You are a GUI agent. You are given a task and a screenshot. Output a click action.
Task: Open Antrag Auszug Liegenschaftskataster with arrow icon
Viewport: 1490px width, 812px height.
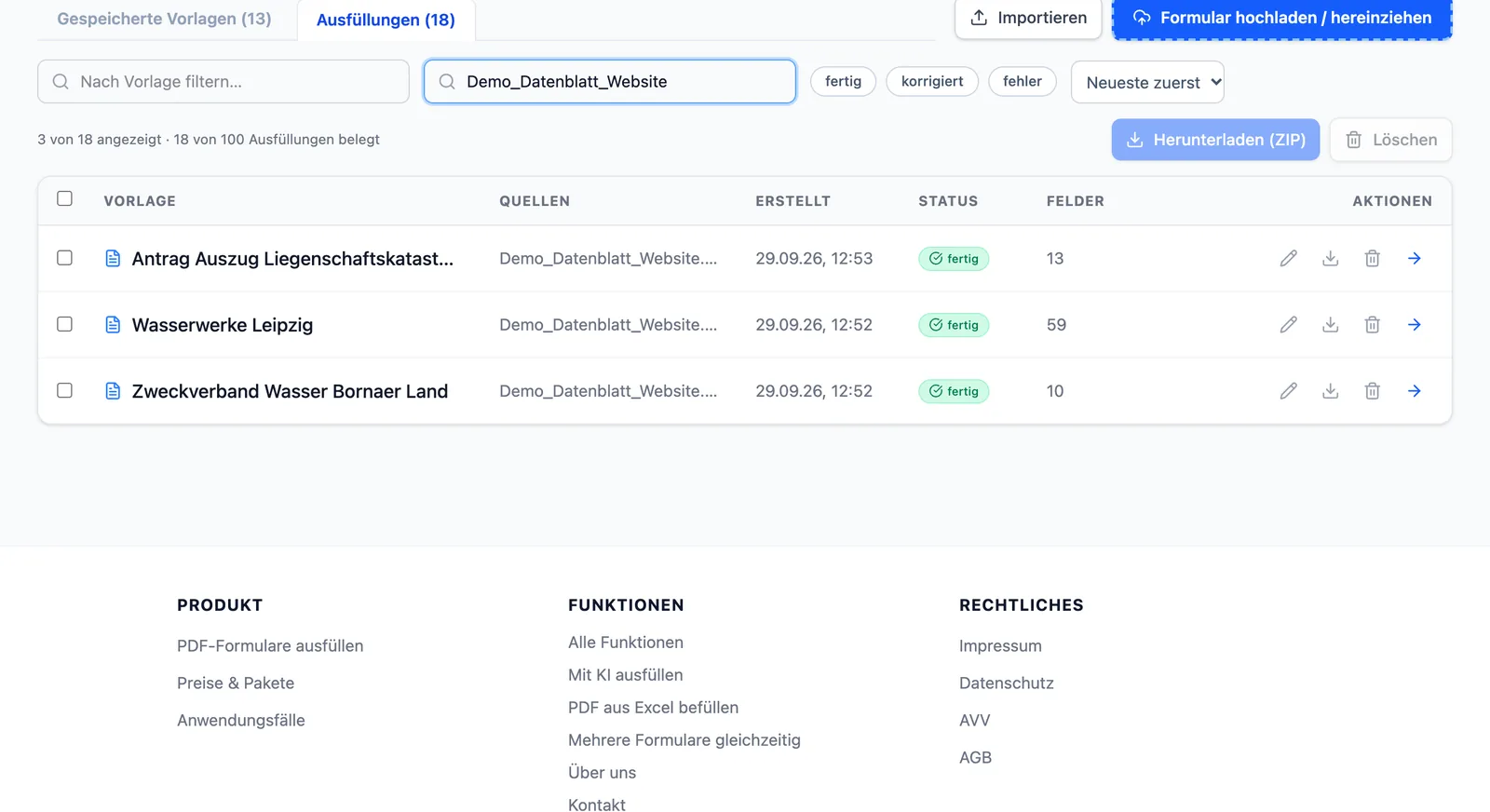[1414, 259]
